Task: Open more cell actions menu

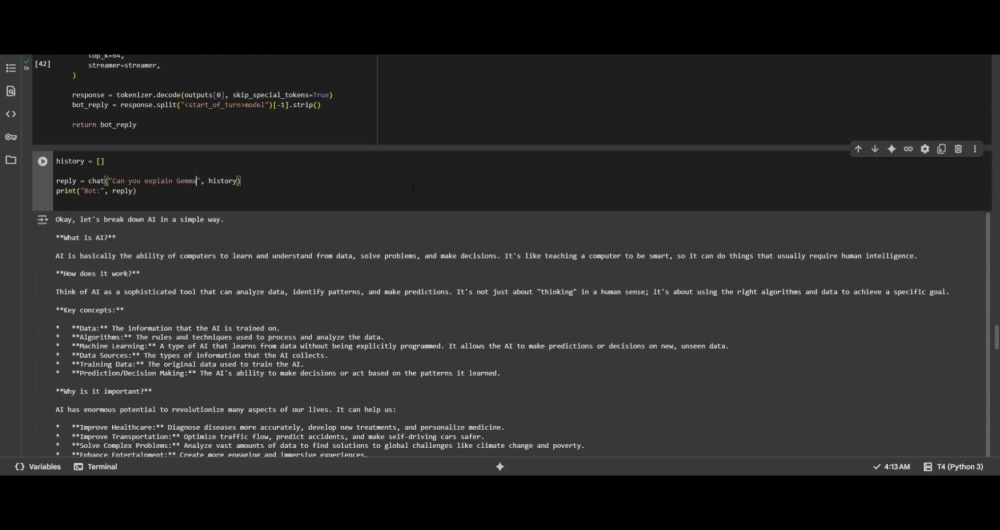Action: [974, 149]
